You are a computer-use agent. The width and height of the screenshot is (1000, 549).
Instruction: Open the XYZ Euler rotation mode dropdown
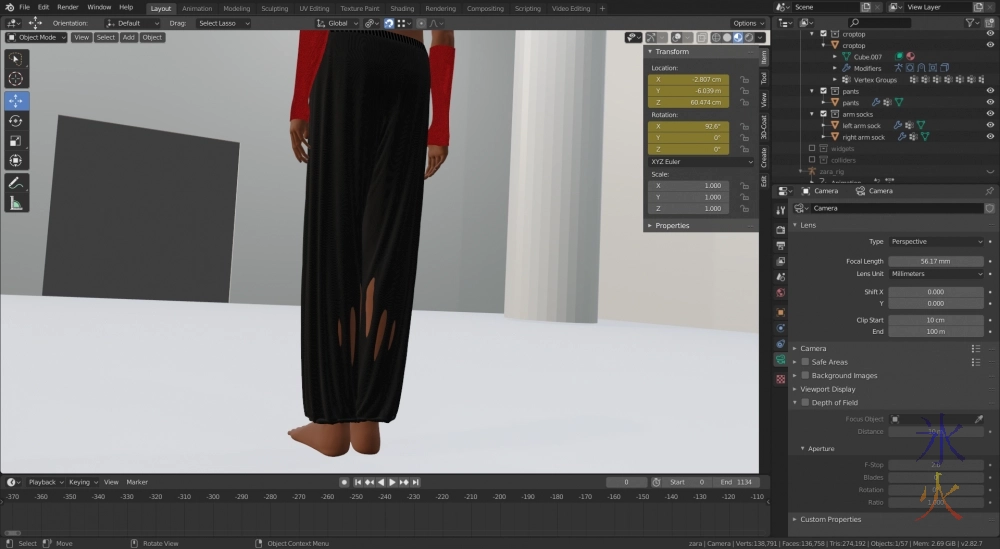pyautogui.click(x=701, y=161)
